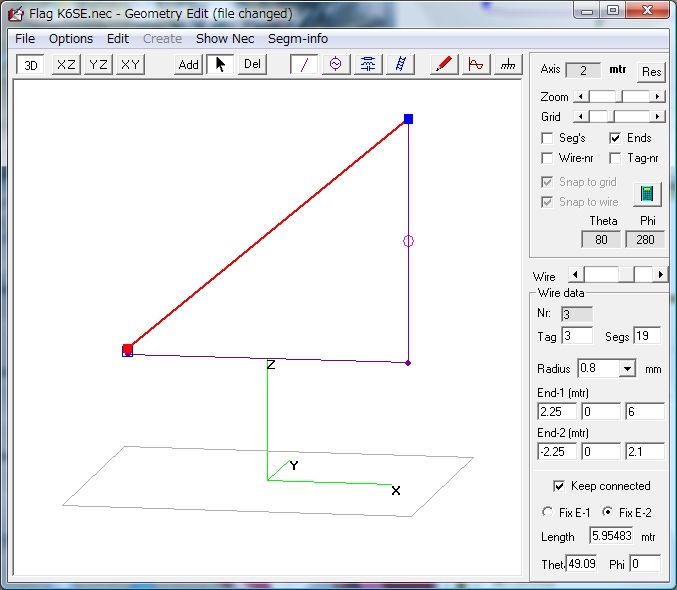Image resolution: width=677 pixels, height=590 pixels.
Task: Click the End-1 X field showing 2.25
Action: [557, 412]
